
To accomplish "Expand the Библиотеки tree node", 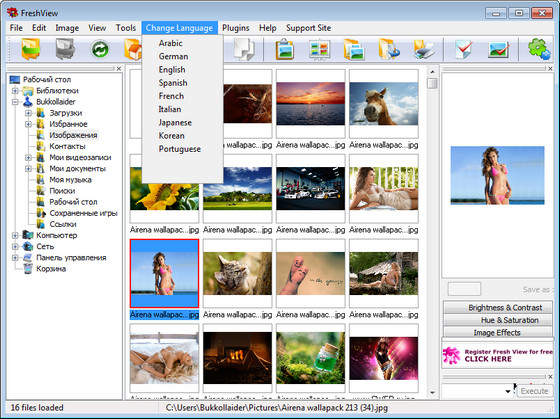I will [15, 91].
